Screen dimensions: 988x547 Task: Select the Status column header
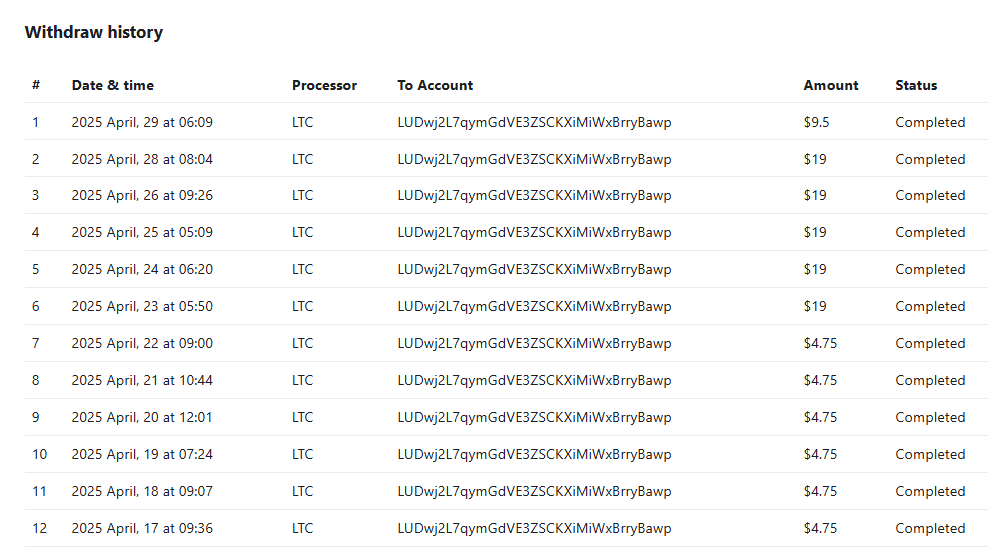tap(916, 85)
